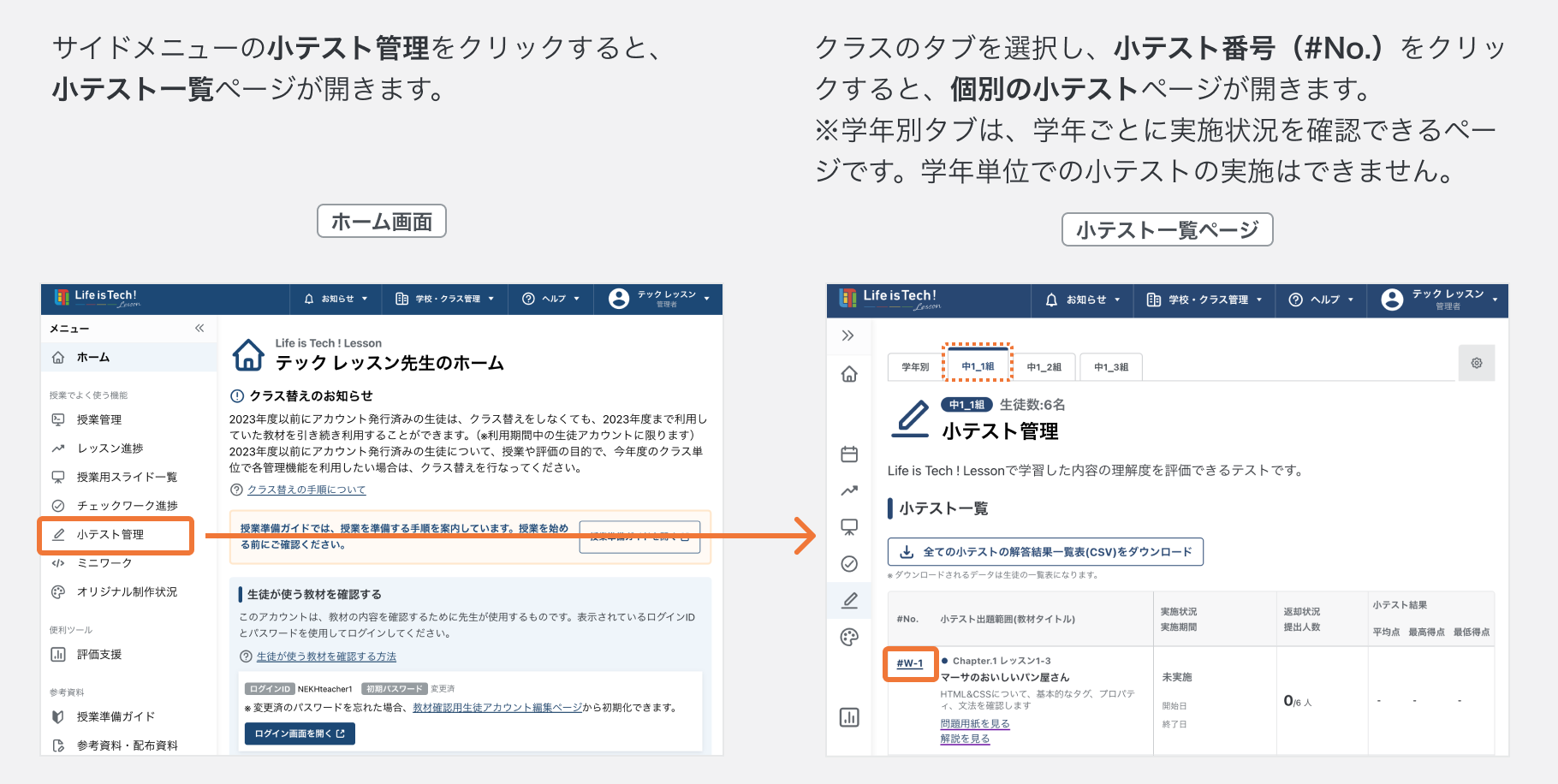Click the presentation slides icon in collapsed sidebar
Viewport: 1558px width, 784px height.
[848, 527]
